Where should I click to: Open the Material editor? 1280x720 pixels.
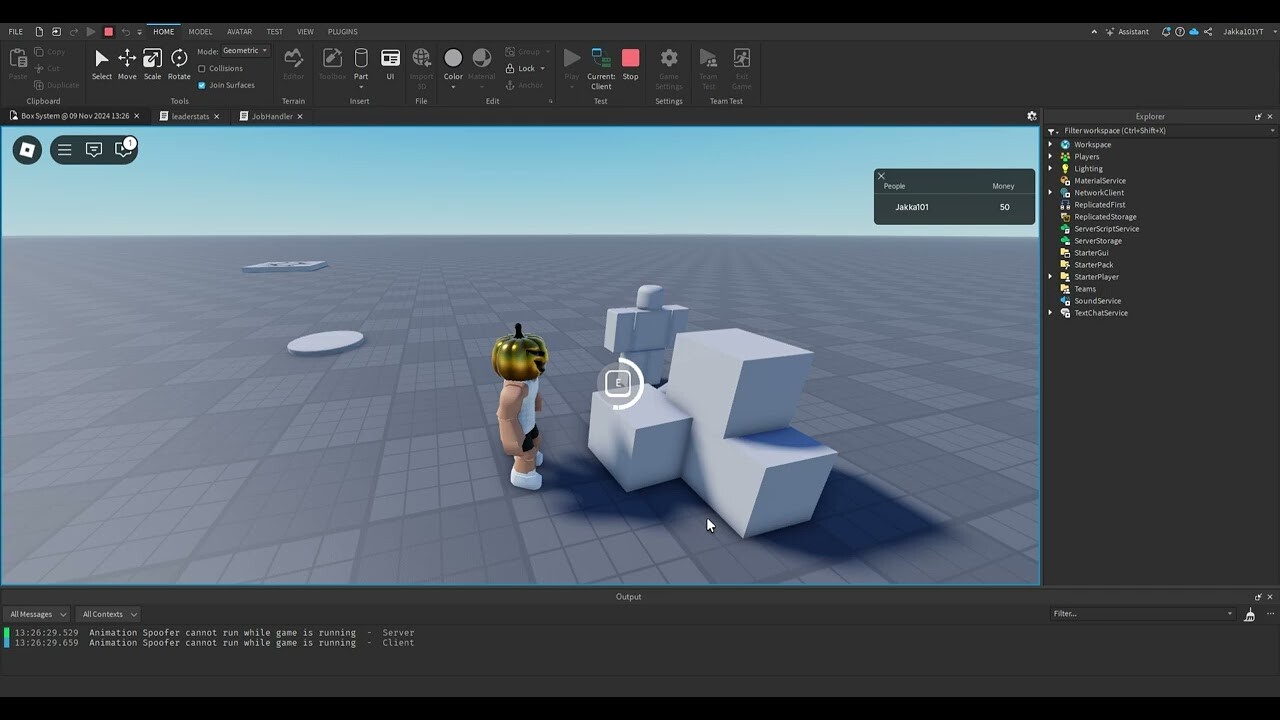click(482, 60)
